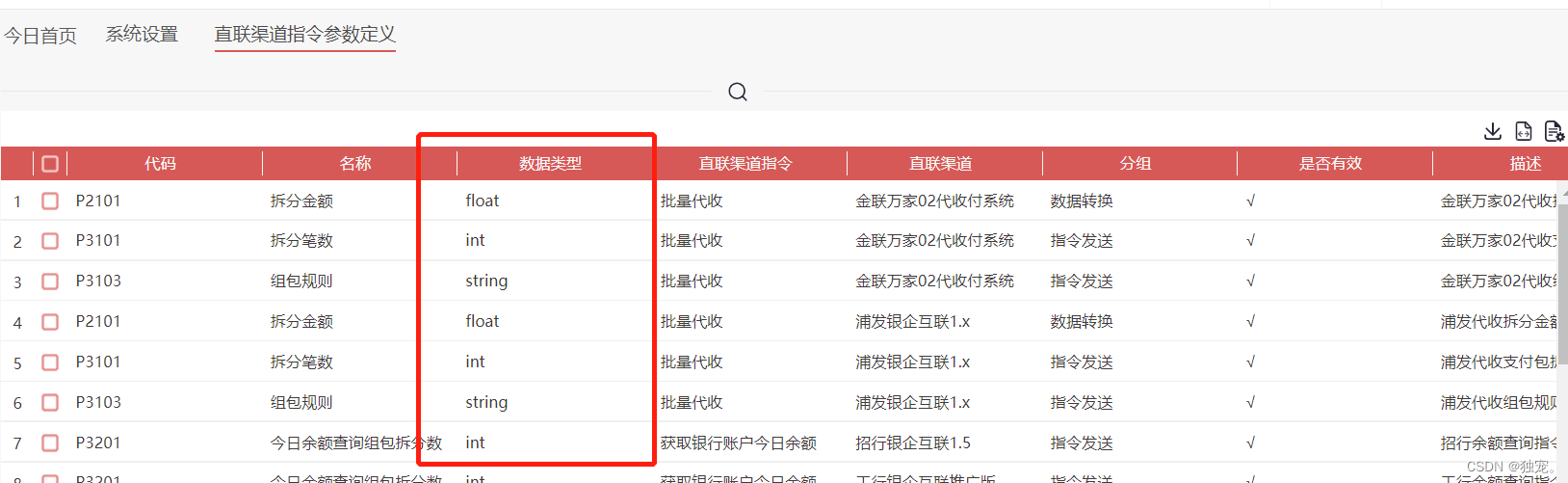Enable the checkbox for row 7 P3201
The height and width of the screenshot is (483, 1568).
[50, 443]
